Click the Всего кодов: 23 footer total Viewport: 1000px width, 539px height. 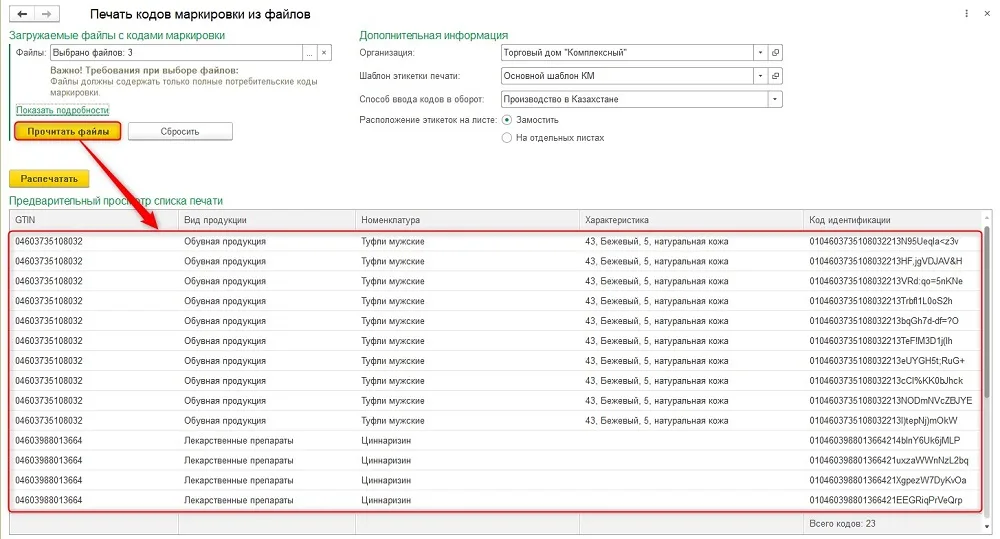coord(842,524)
